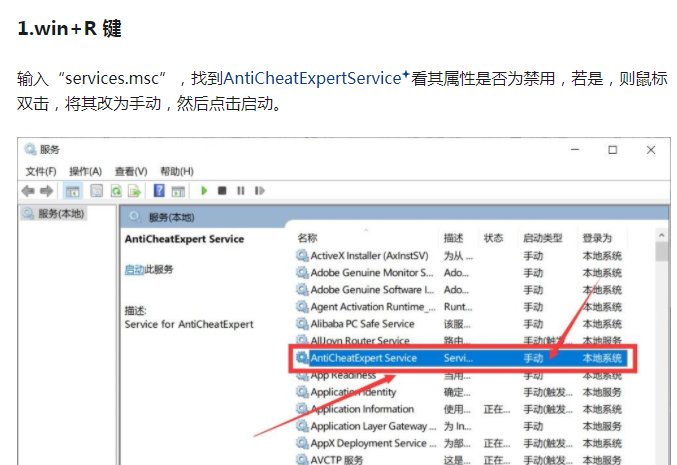Sort by the 登录为 column header

tap(597, 238)
